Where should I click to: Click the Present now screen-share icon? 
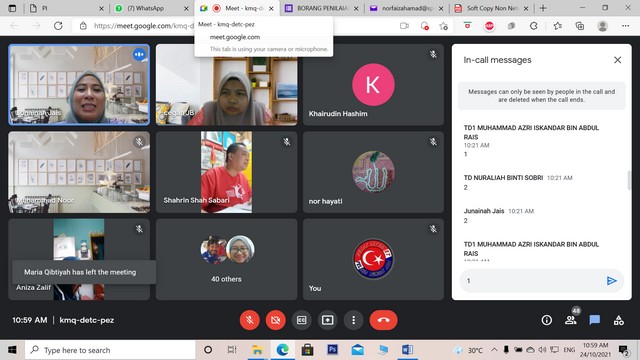[327, 320]
